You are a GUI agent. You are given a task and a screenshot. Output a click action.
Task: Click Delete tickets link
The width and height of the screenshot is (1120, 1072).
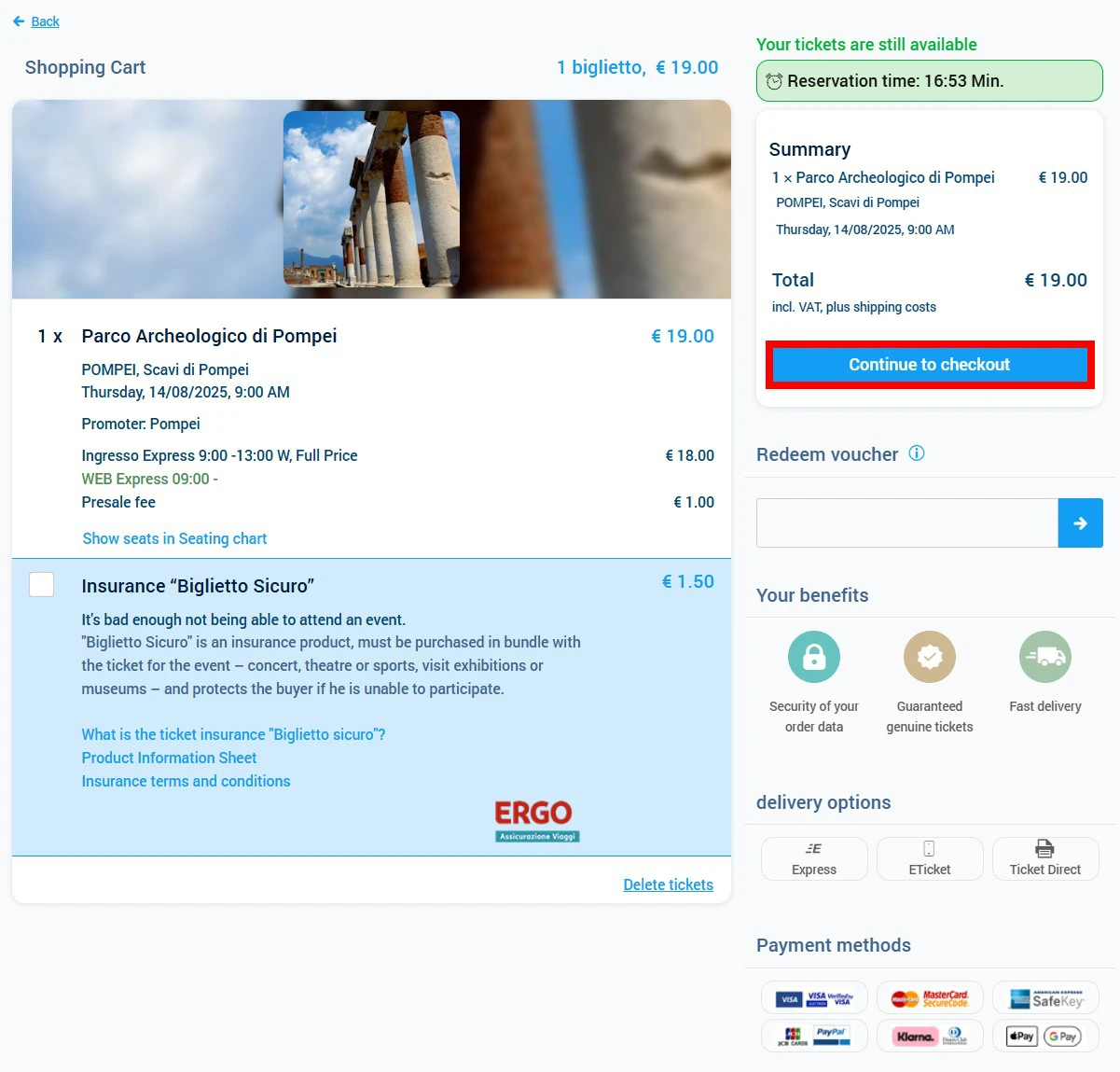coord(668,884)
